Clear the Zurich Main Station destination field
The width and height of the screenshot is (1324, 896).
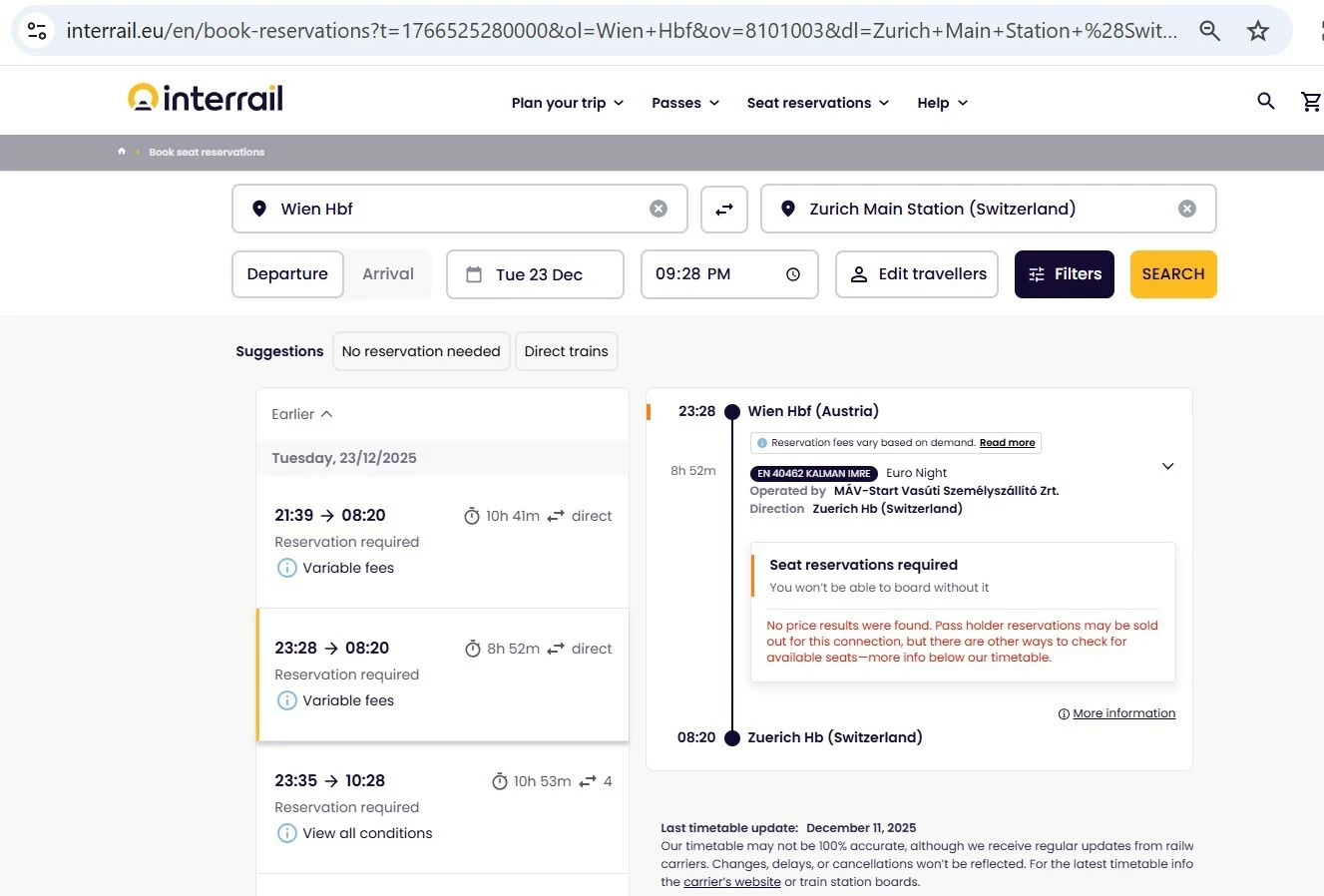pyautogui.click(x=1187, y=209)
